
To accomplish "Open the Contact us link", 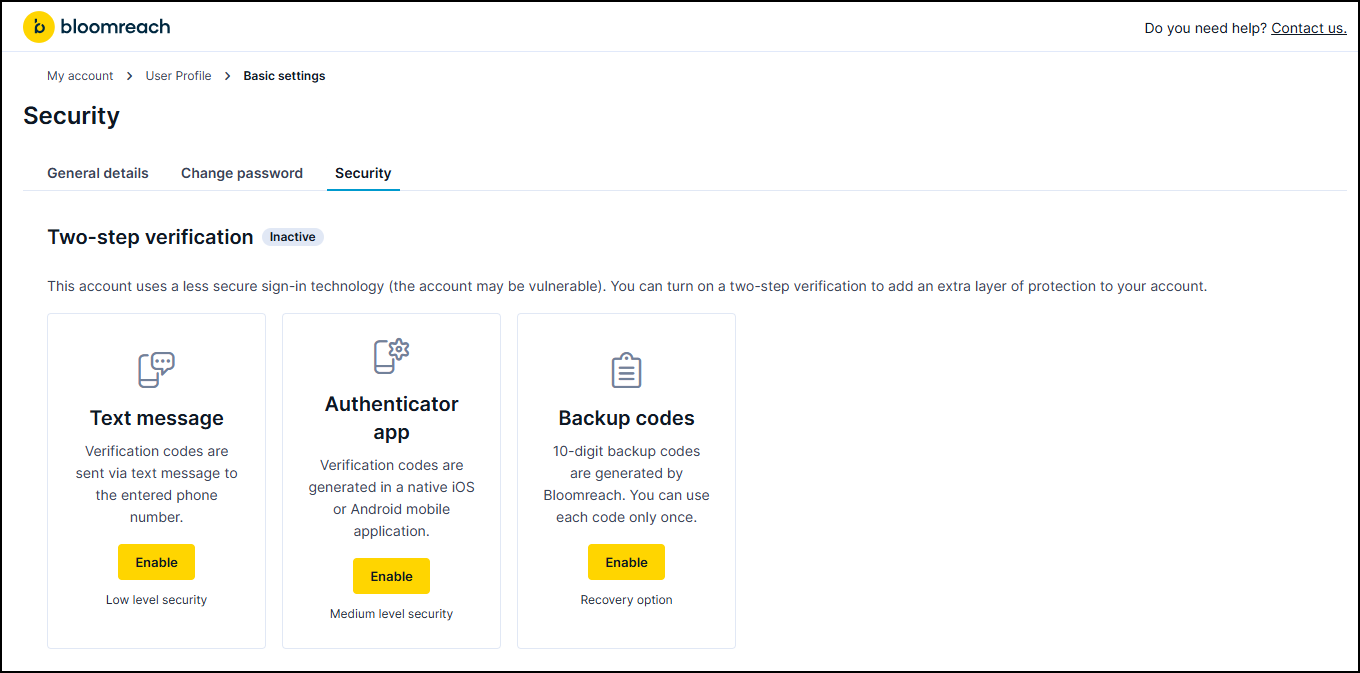I will [1309, 28].
